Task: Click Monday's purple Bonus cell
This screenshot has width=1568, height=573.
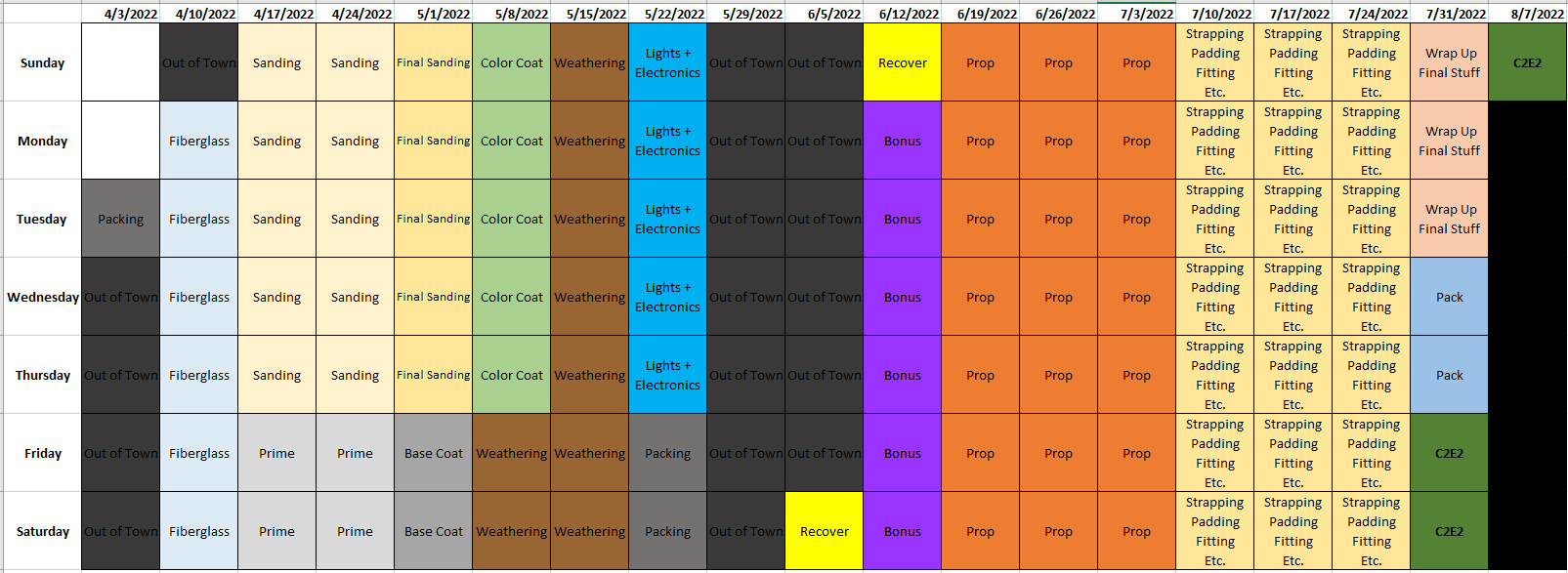Action: pos(902,141)
